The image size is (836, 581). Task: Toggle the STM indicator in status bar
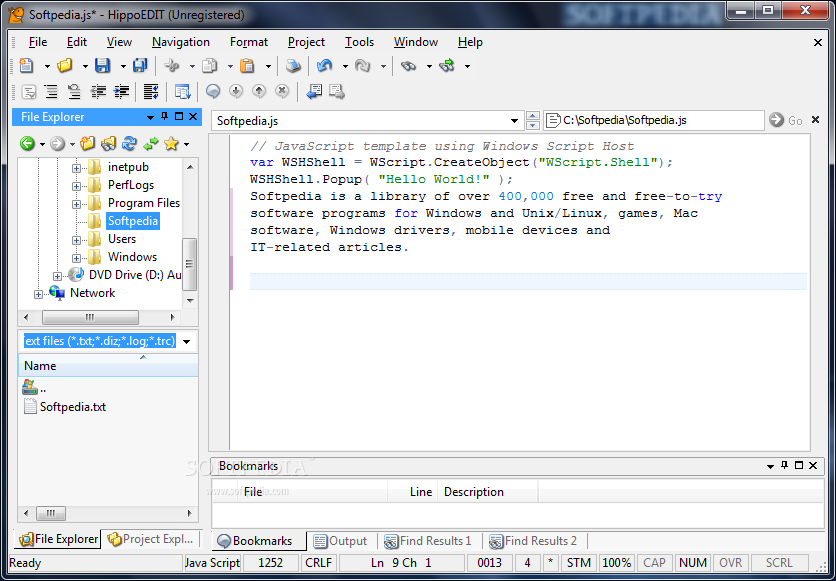click(578, 562)
